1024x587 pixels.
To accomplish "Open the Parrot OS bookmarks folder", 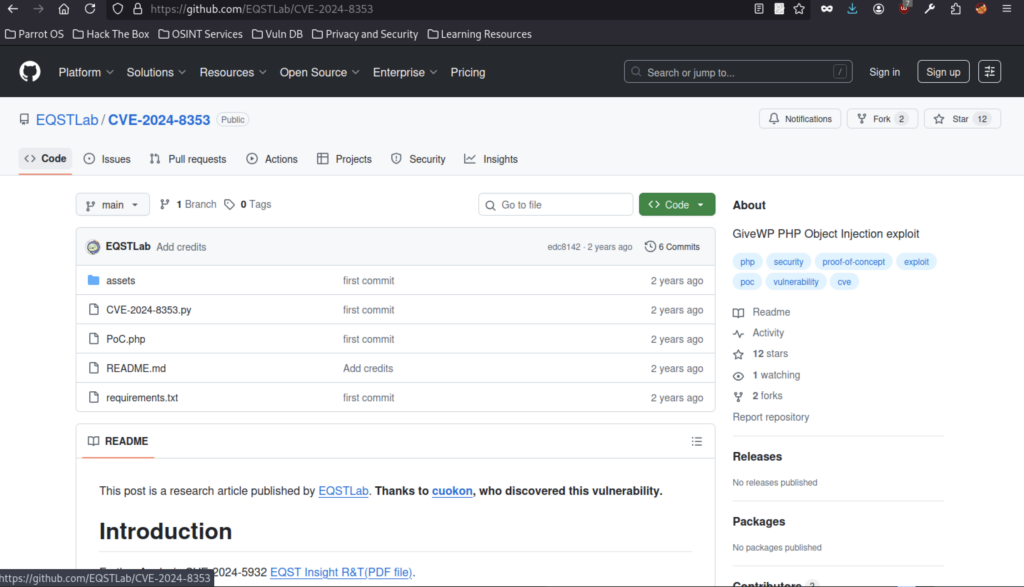I will pos(34,34).
